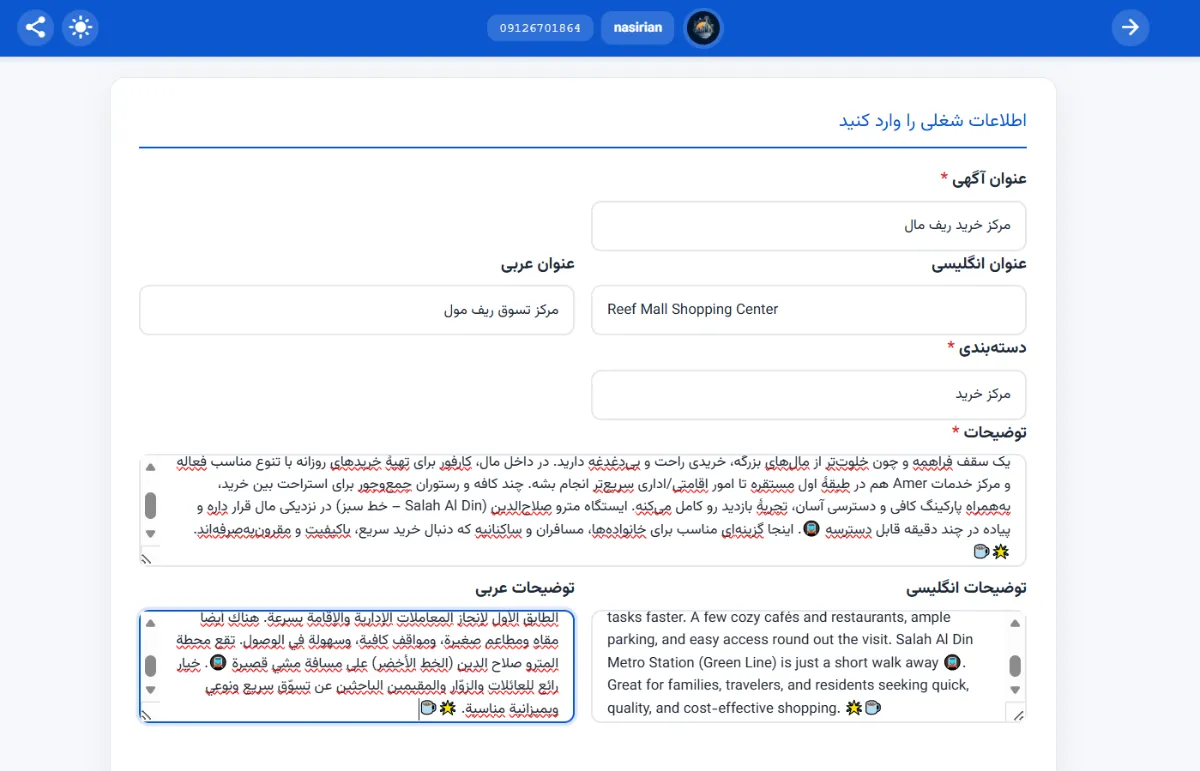Image resolution: width=1200 pixels, height=771 pixels.
Task: Open the user avatar profile picture
Action: coord(703,28)
